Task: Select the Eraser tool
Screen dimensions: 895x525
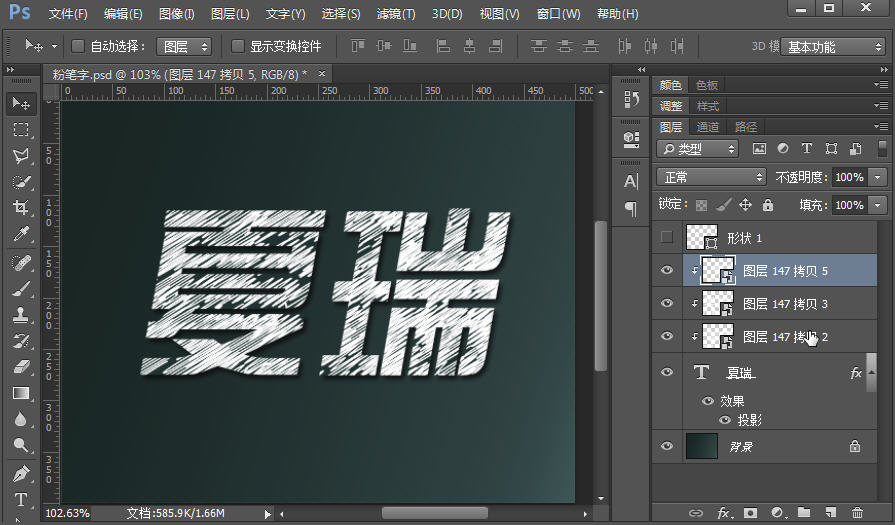Action: pyautogui.click(x=21, y=367)
